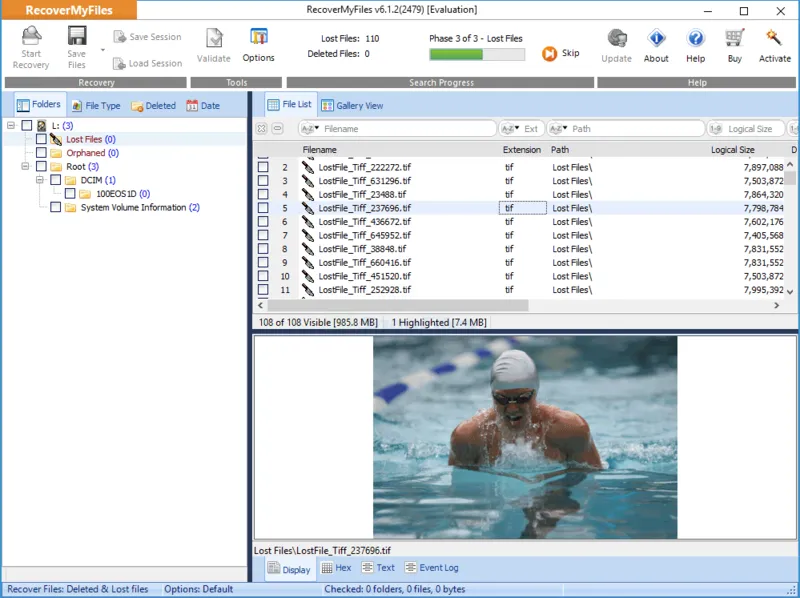Skip the current search phase
Screen dimensions: 800x598
561,53
